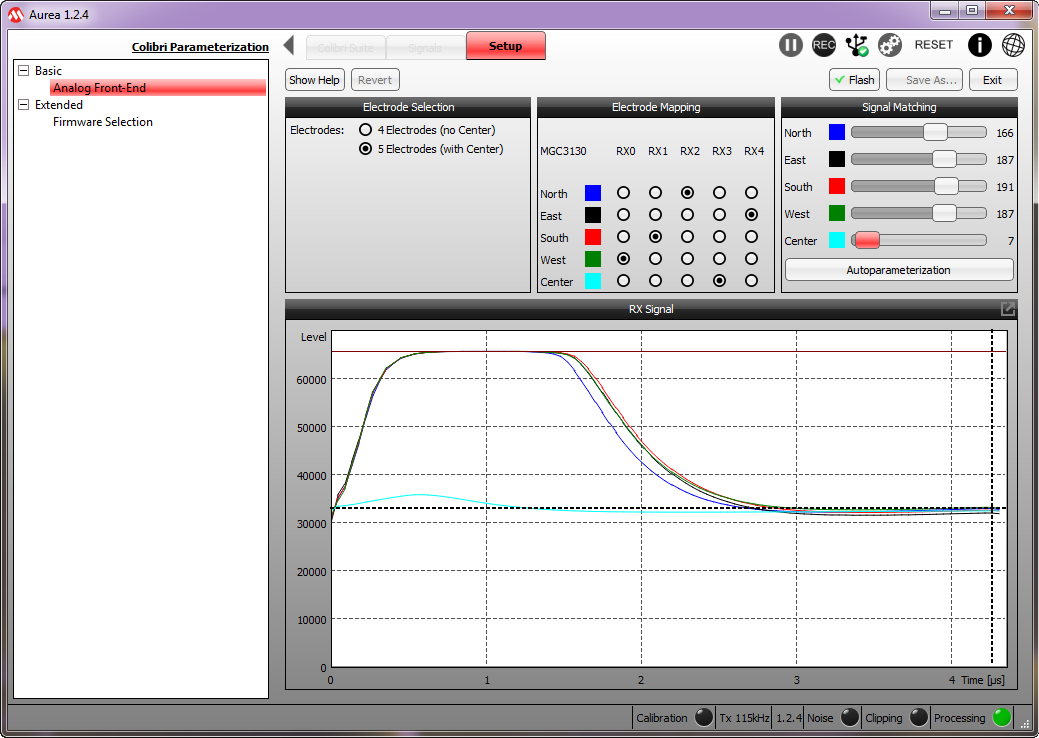Viewport: 1039px width, 738px height.
Task: Pop out the RX Signal graph
Action: point(1008,309)
